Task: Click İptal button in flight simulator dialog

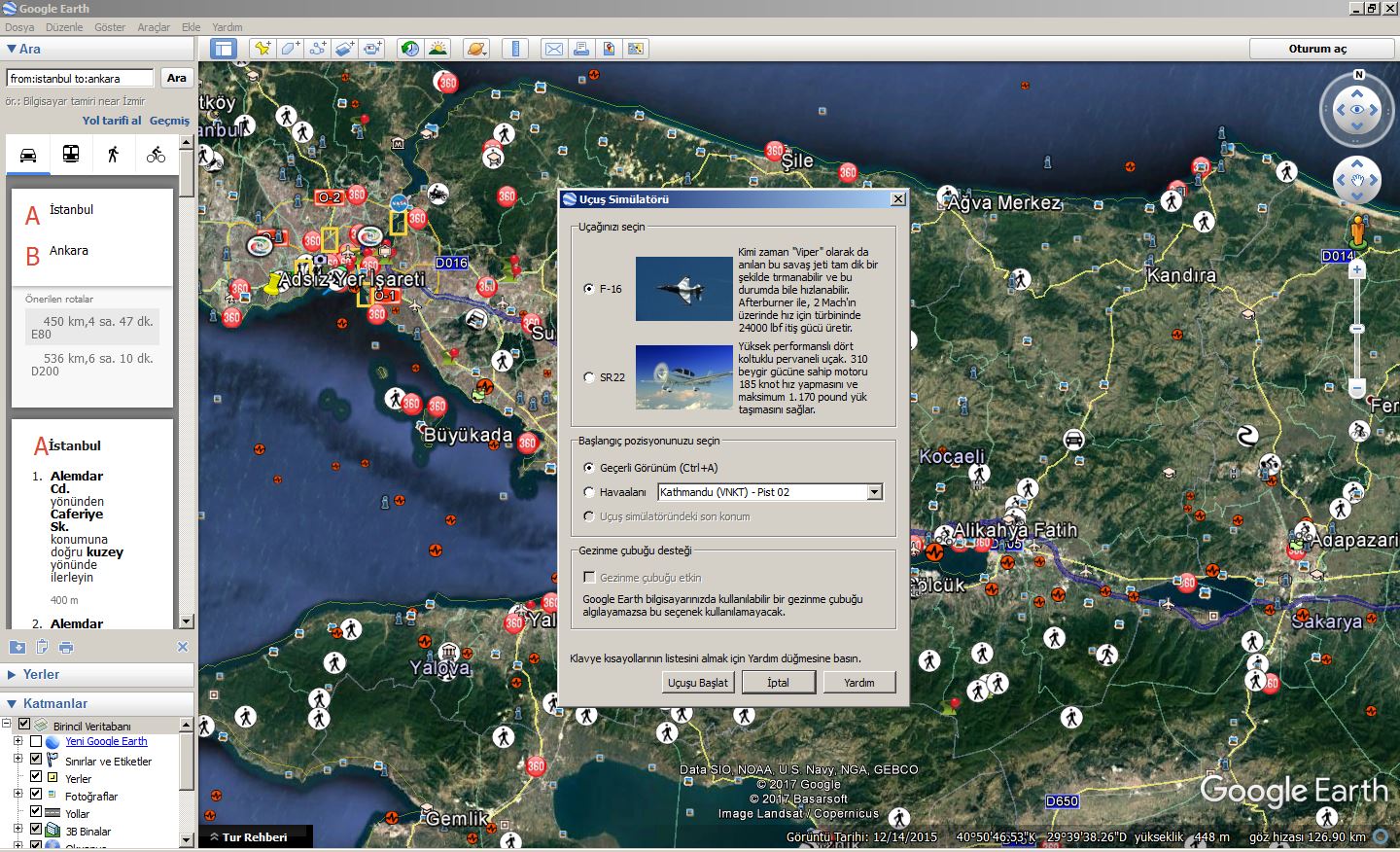Action: (x=778, y=683)
